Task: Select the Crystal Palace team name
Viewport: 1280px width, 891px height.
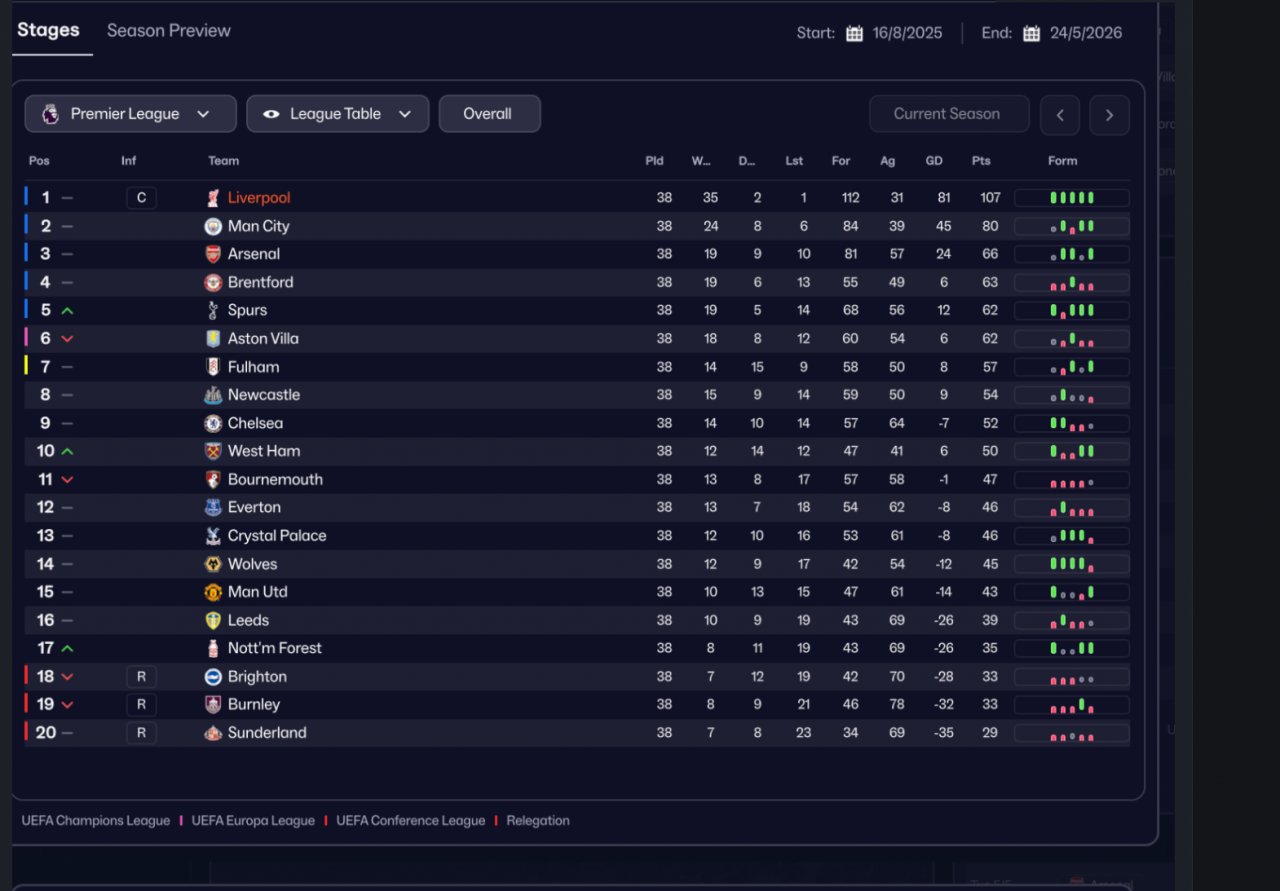Action: 277,535
